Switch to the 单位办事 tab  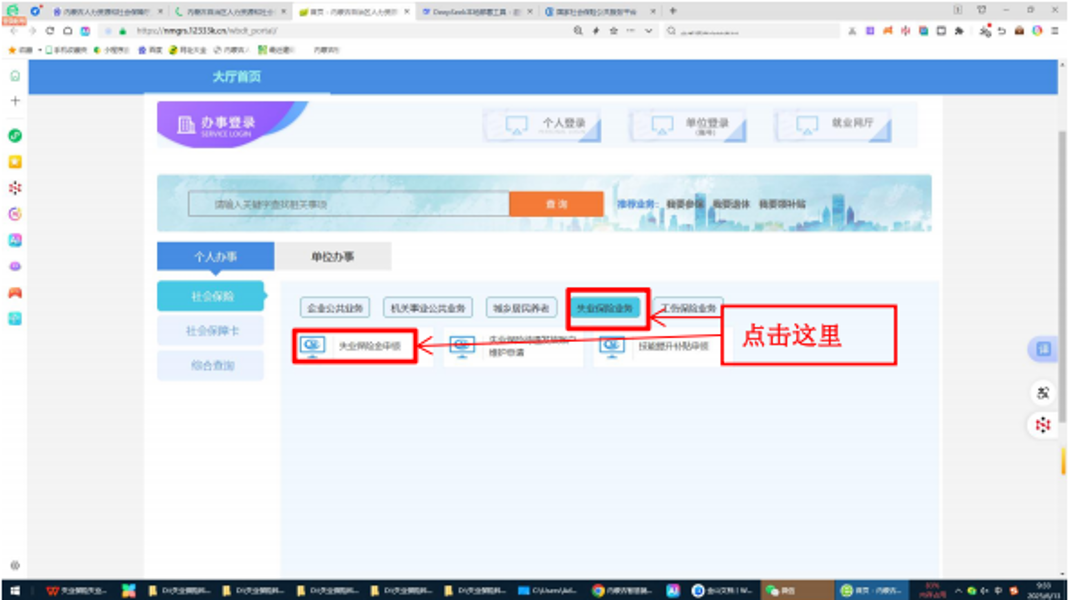pos(332,257)
